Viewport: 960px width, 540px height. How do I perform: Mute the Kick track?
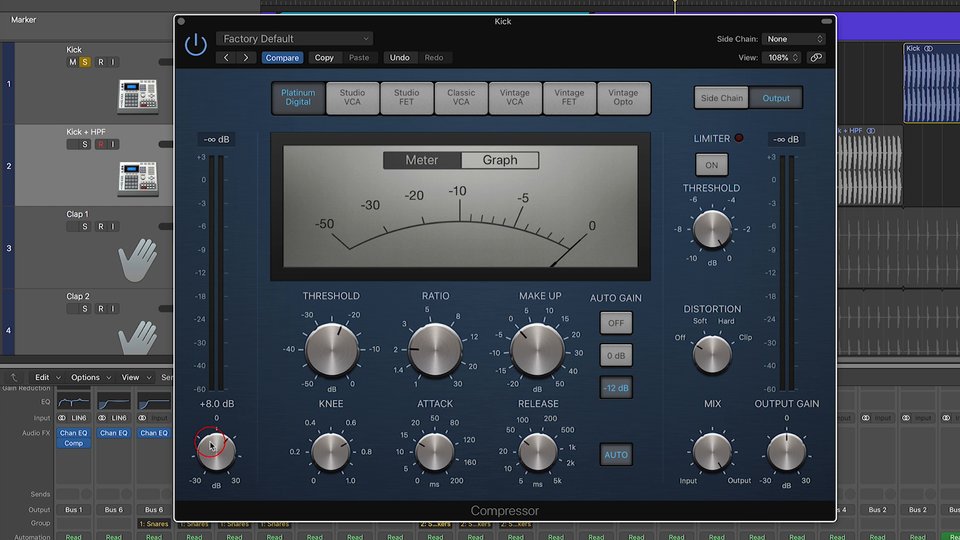(73, 62)
